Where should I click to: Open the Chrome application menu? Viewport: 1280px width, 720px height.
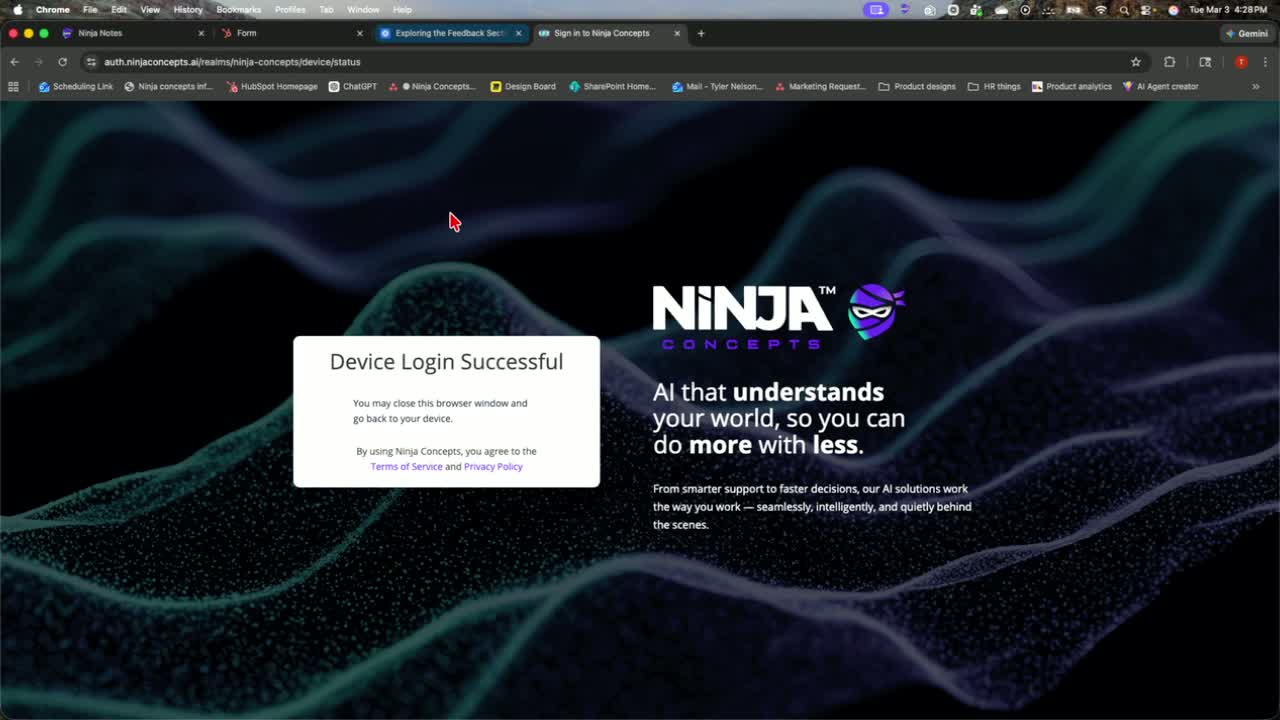coord(53,9)
